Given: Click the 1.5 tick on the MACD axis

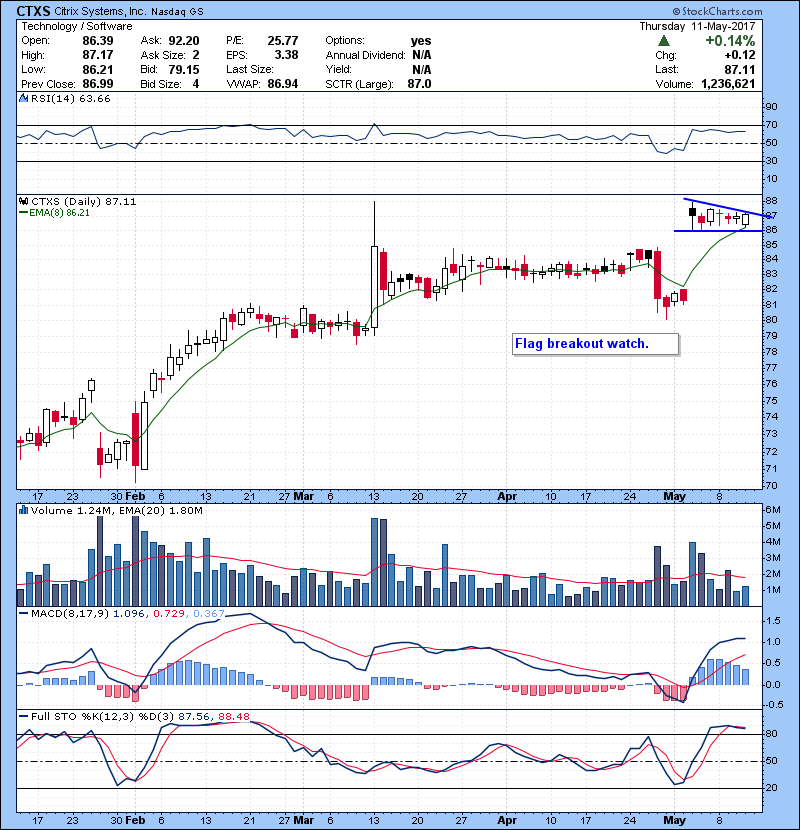Looking at the screenshot, I should point(773,620).
